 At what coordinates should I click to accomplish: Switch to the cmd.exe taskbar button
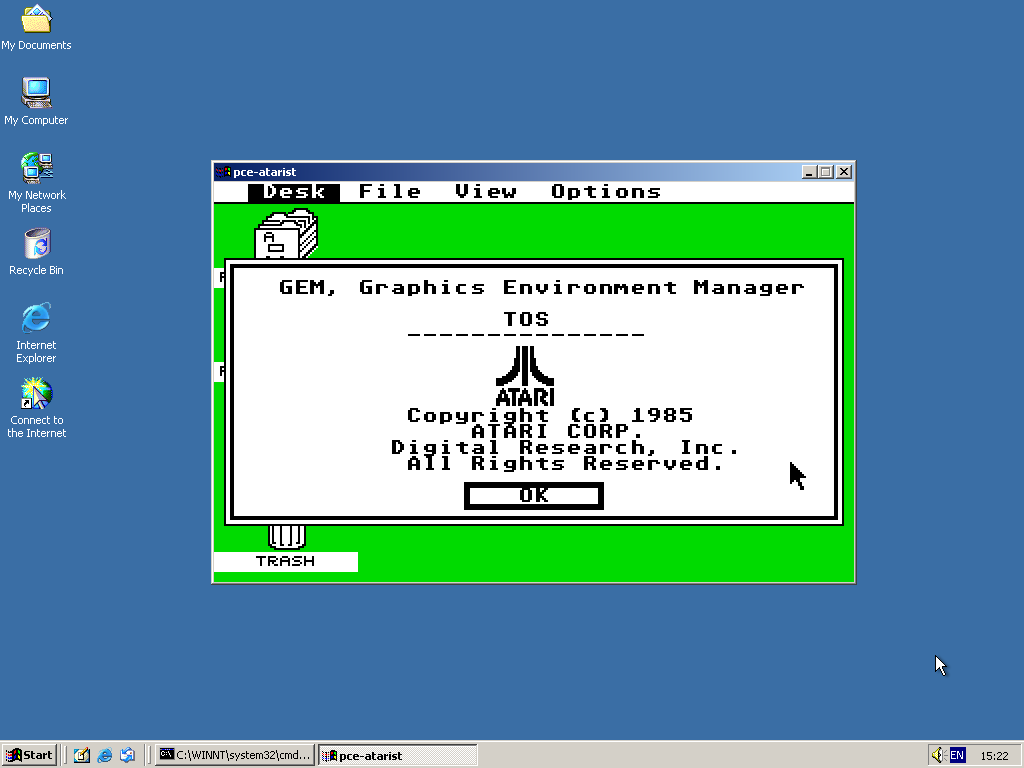click(x=236, y=756)
